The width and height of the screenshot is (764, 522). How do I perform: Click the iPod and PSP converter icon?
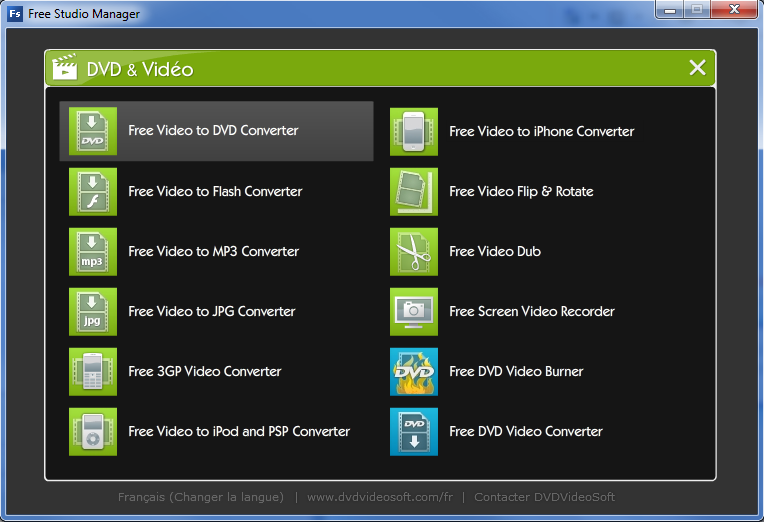[x=93, y=431]
